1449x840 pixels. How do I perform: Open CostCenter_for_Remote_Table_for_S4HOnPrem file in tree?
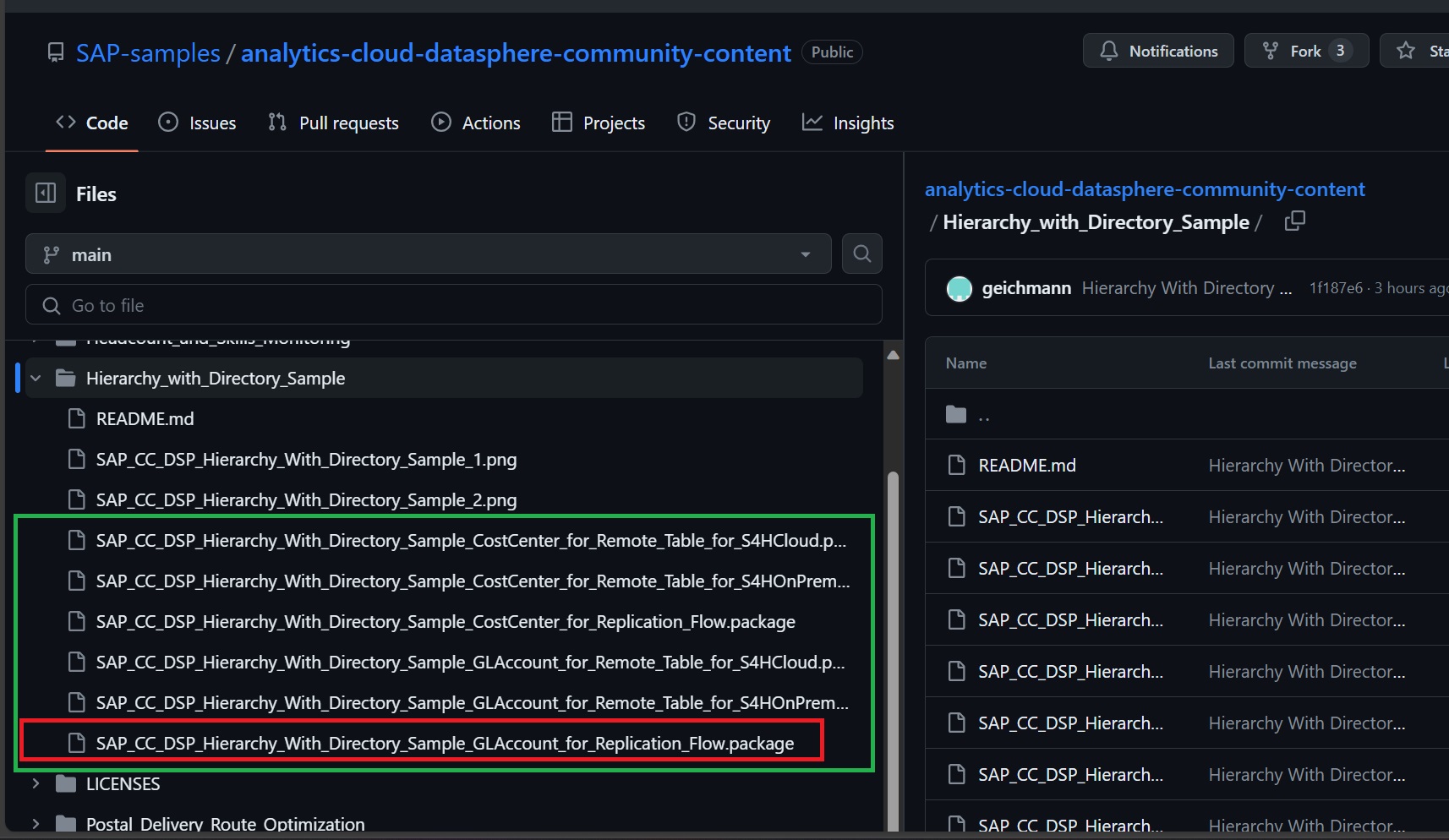(473, 581)
